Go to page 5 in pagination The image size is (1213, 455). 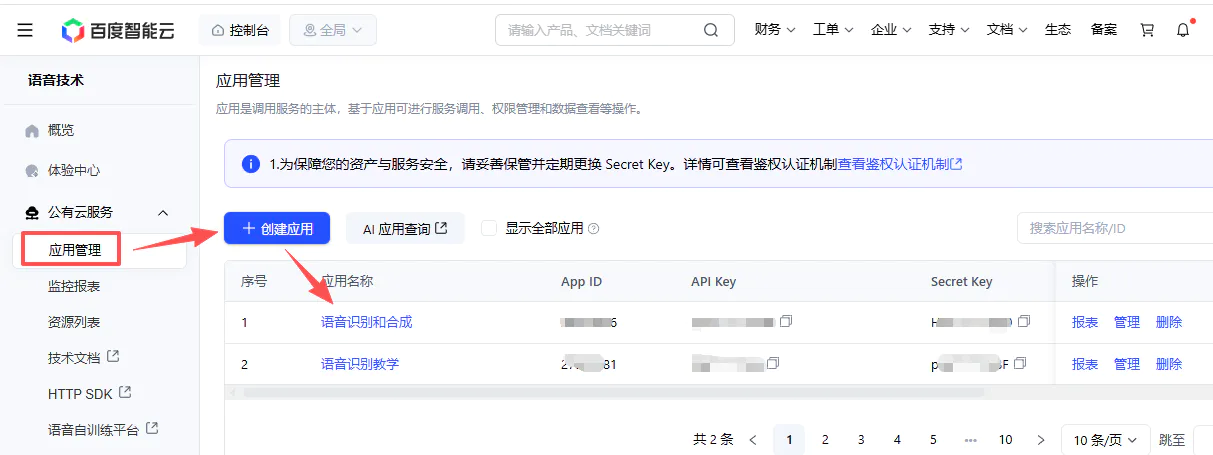pyautogui.click(x=933, y=440)
